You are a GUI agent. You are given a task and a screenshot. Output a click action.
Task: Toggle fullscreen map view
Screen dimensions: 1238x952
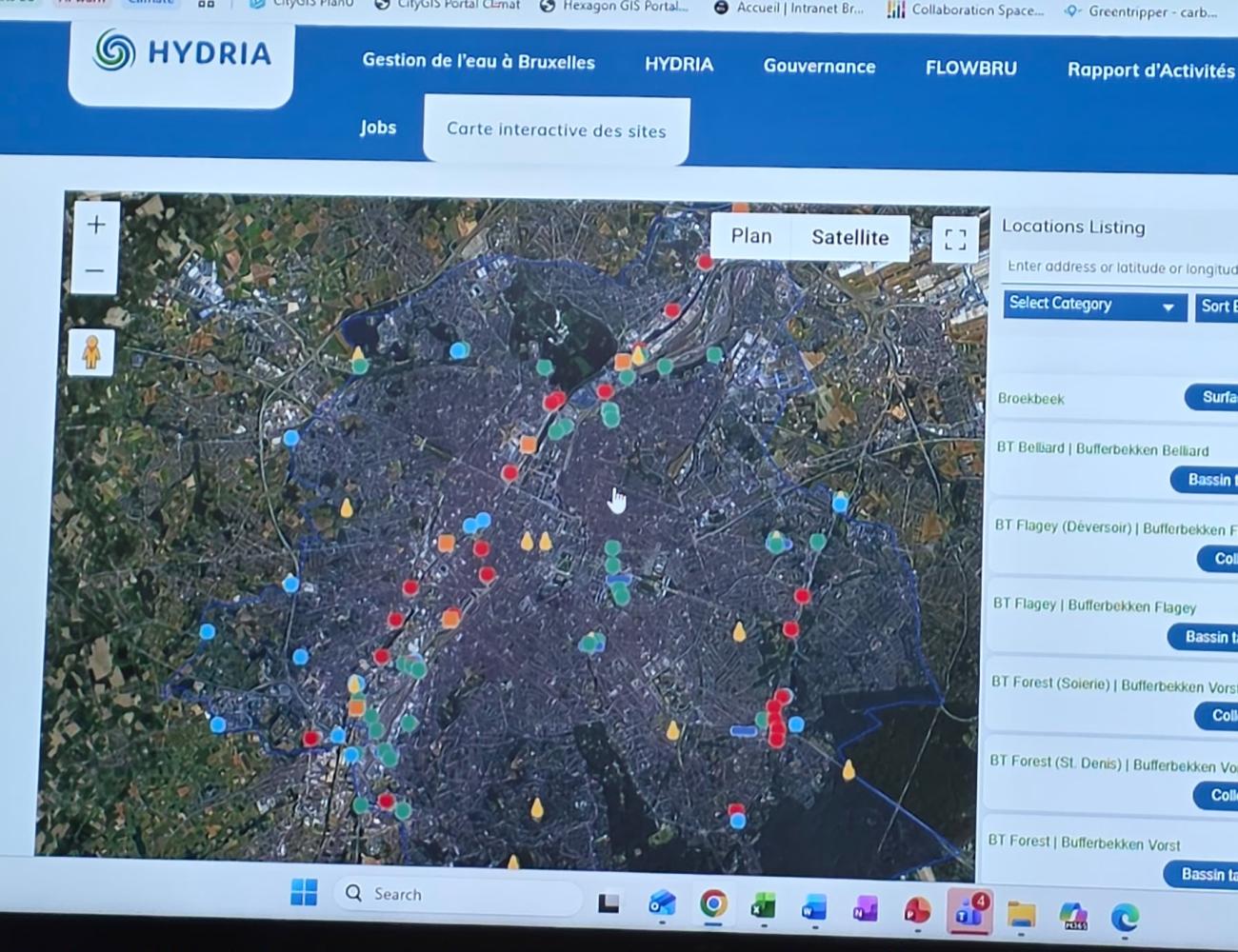pos(955,239)
